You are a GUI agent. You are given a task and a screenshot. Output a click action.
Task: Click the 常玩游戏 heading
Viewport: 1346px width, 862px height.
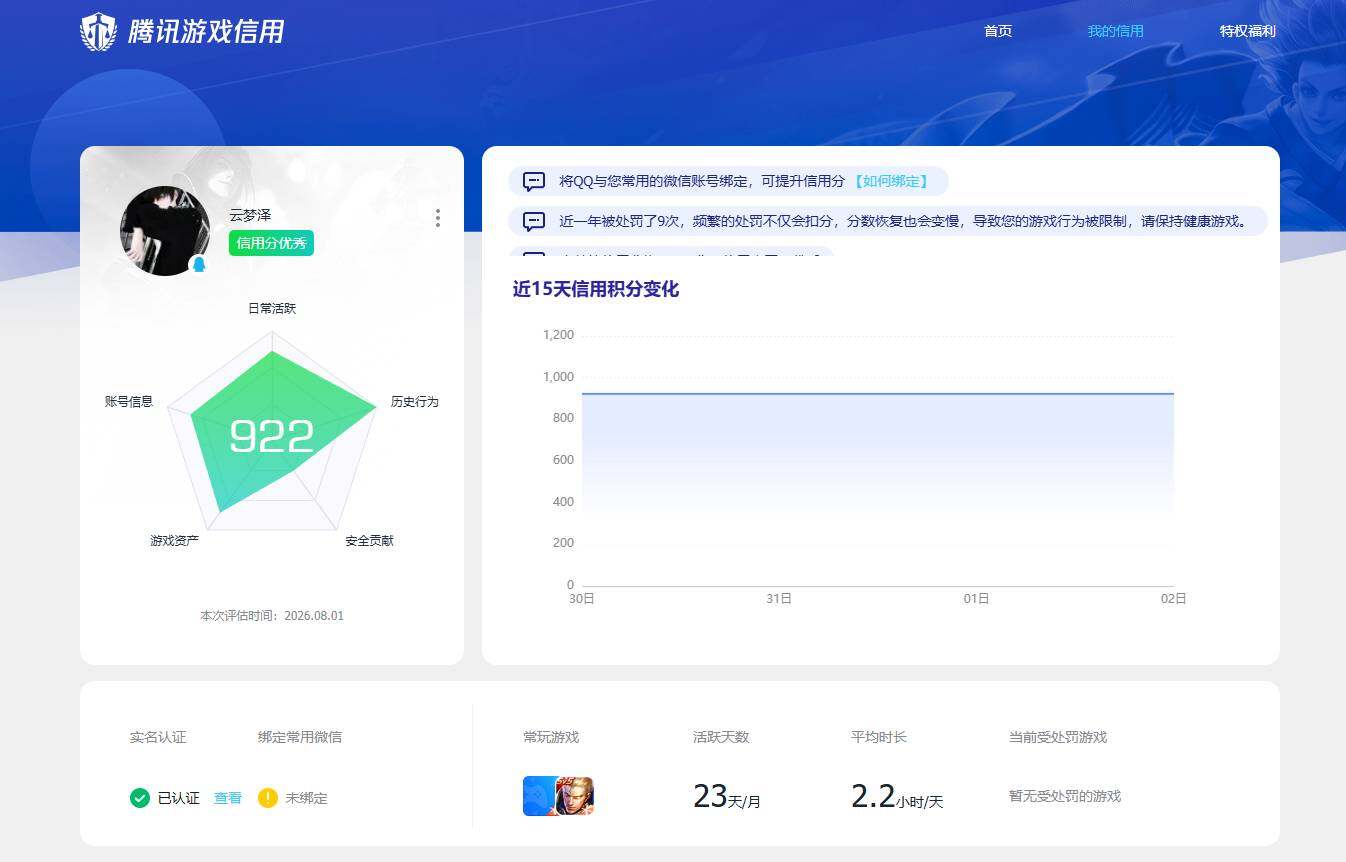click(x=551, y=737)
